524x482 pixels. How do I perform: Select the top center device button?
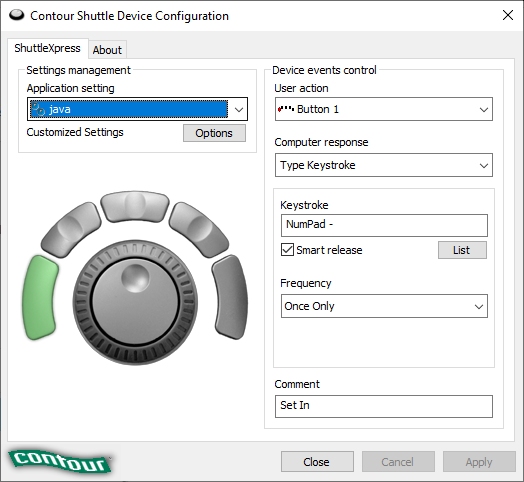135,207
